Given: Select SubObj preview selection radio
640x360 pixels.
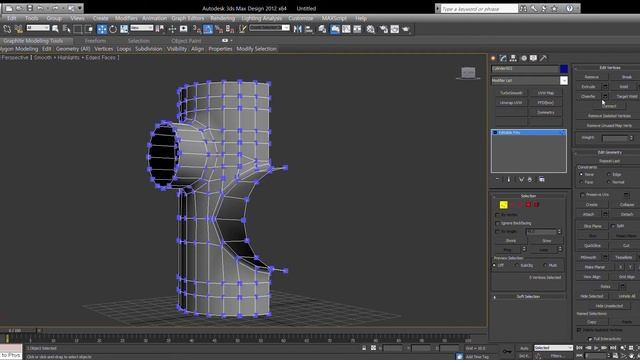Looking at the screenshot, I should click(517, 265).
